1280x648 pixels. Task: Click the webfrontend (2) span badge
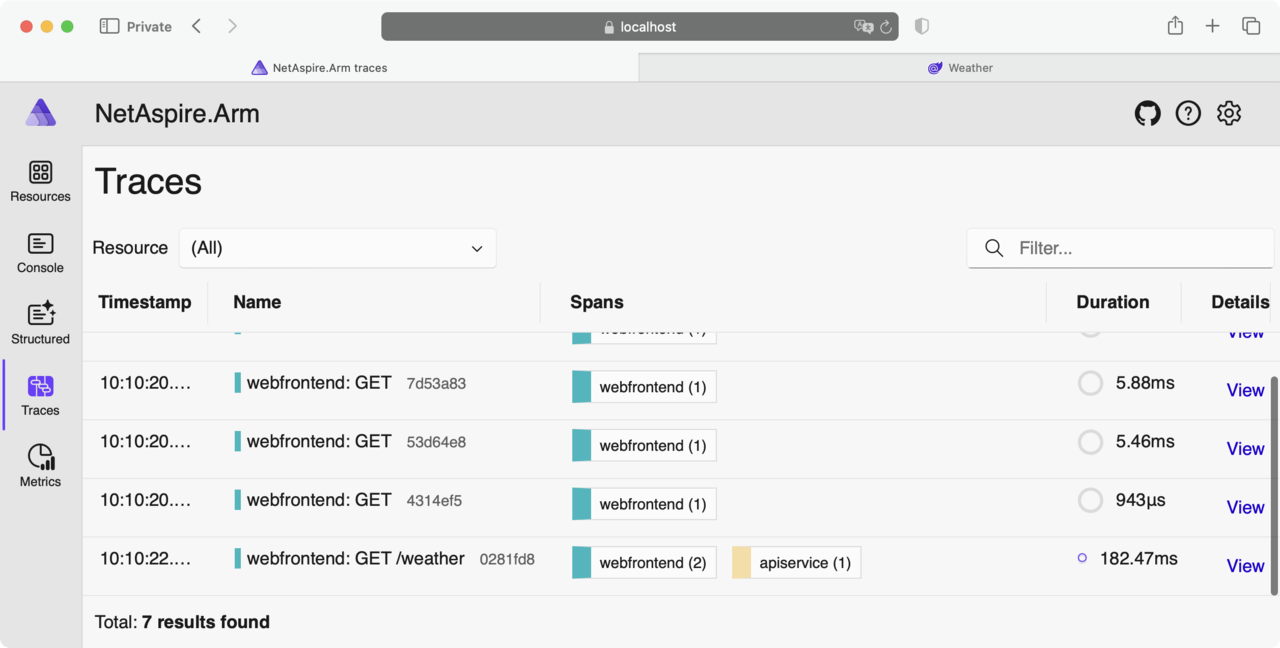643,563
